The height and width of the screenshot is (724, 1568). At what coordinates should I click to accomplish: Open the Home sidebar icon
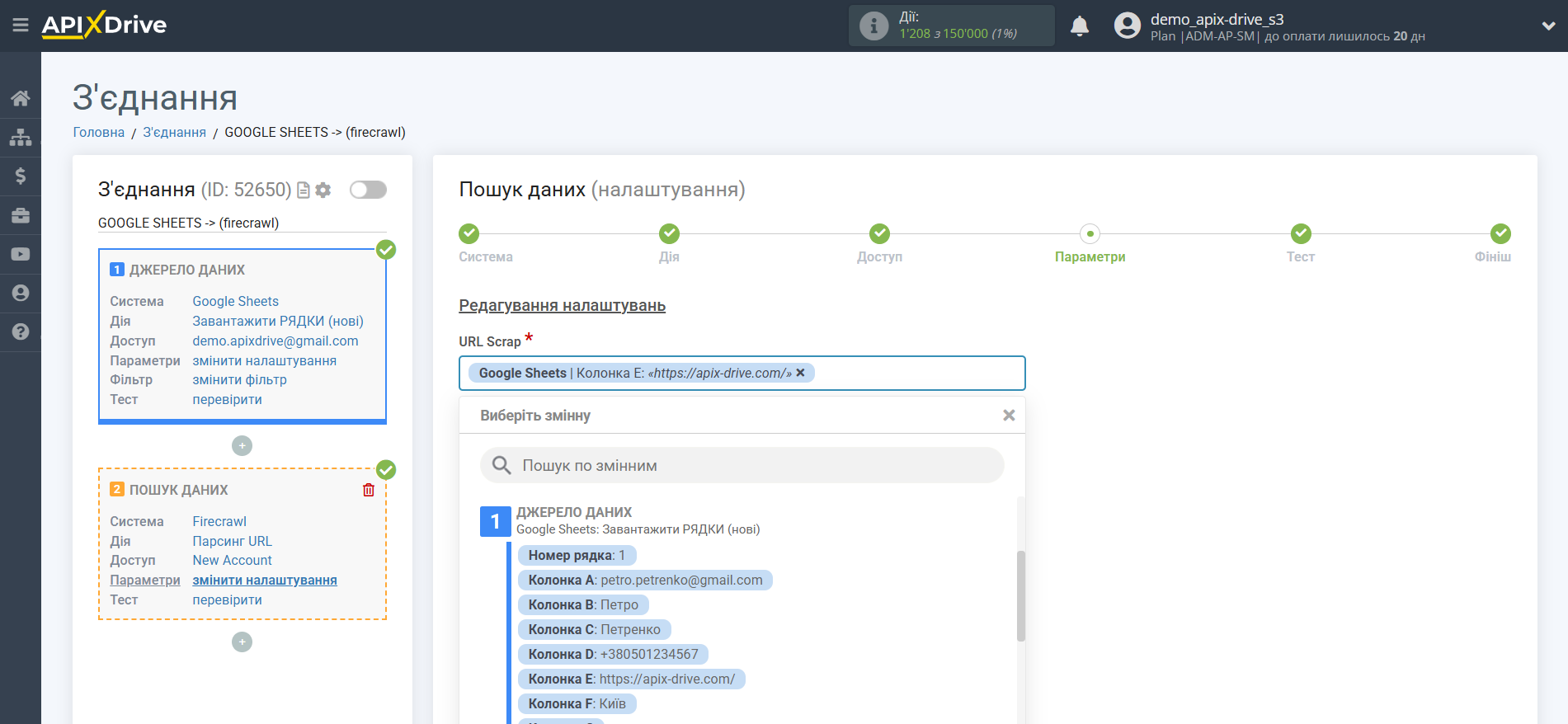(x=21, y=98)
